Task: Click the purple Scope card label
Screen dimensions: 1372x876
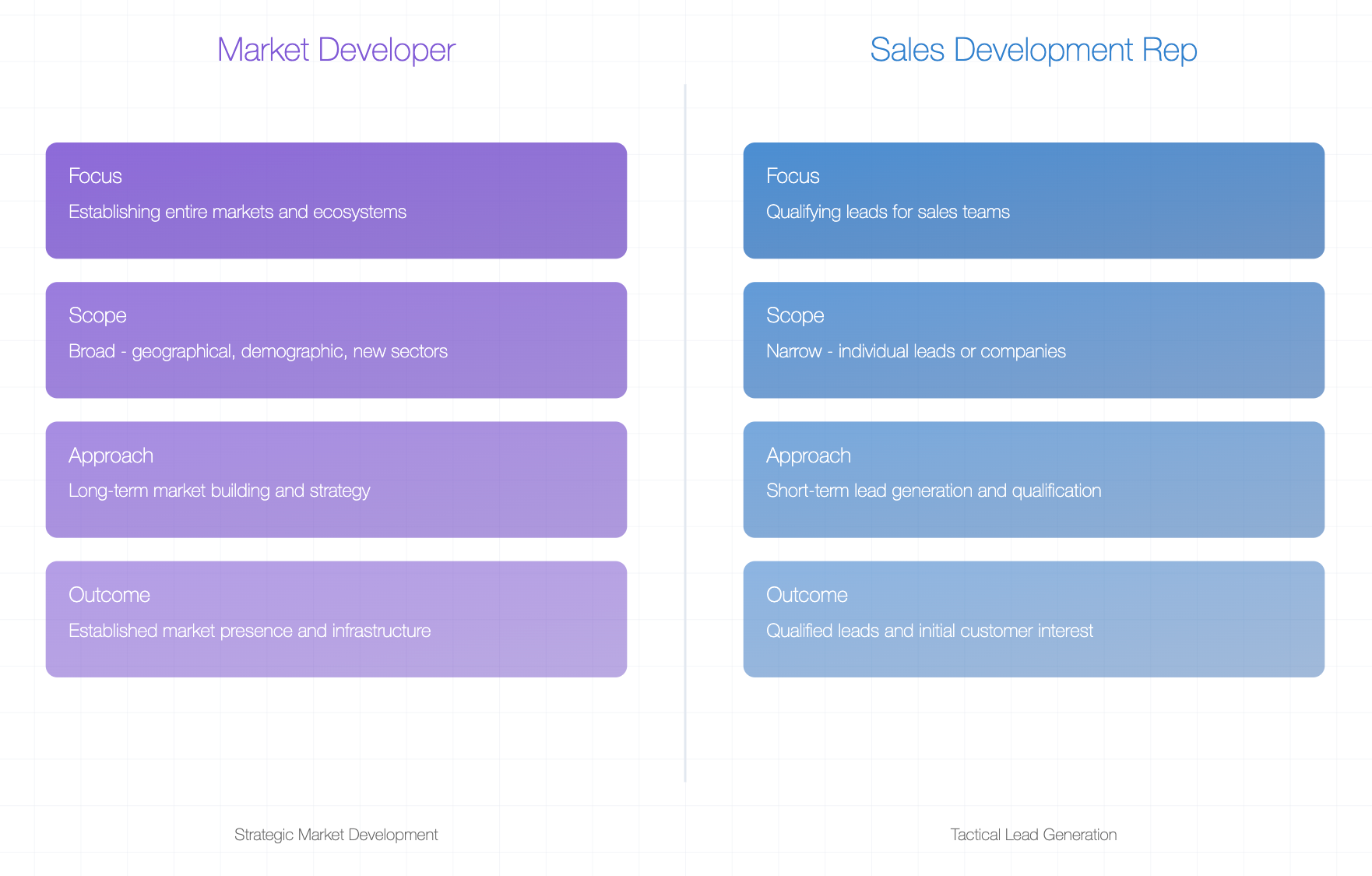Action: (x=97, y=316)
